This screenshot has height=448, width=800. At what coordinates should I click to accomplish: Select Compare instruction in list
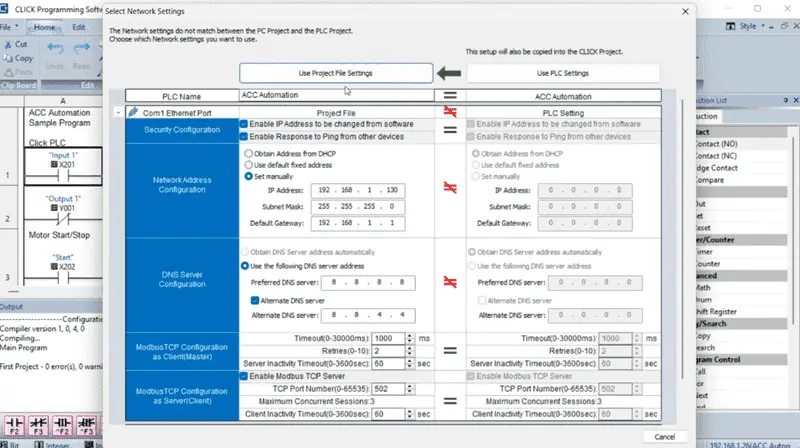tap(710, 180)
